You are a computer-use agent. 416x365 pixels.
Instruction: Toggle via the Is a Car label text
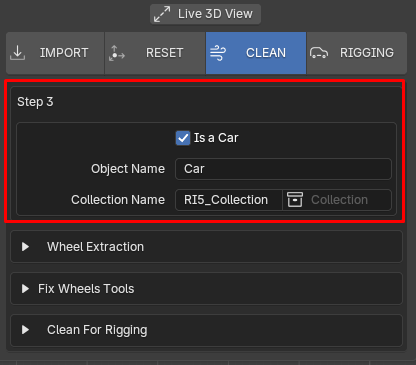tap(216, 138)
